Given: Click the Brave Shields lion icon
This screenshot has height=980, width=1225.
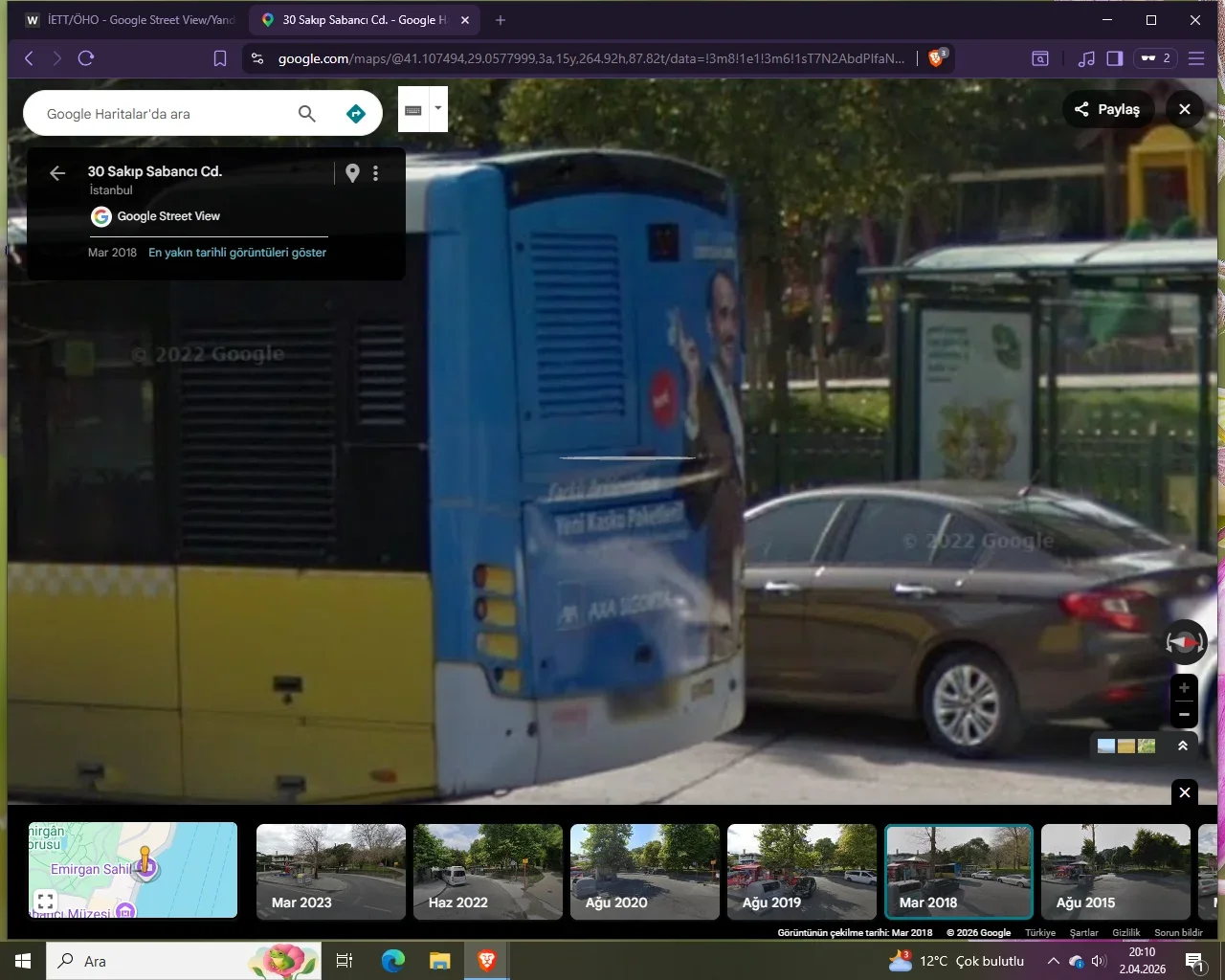Looking at the screenshot, I should 936,58.
